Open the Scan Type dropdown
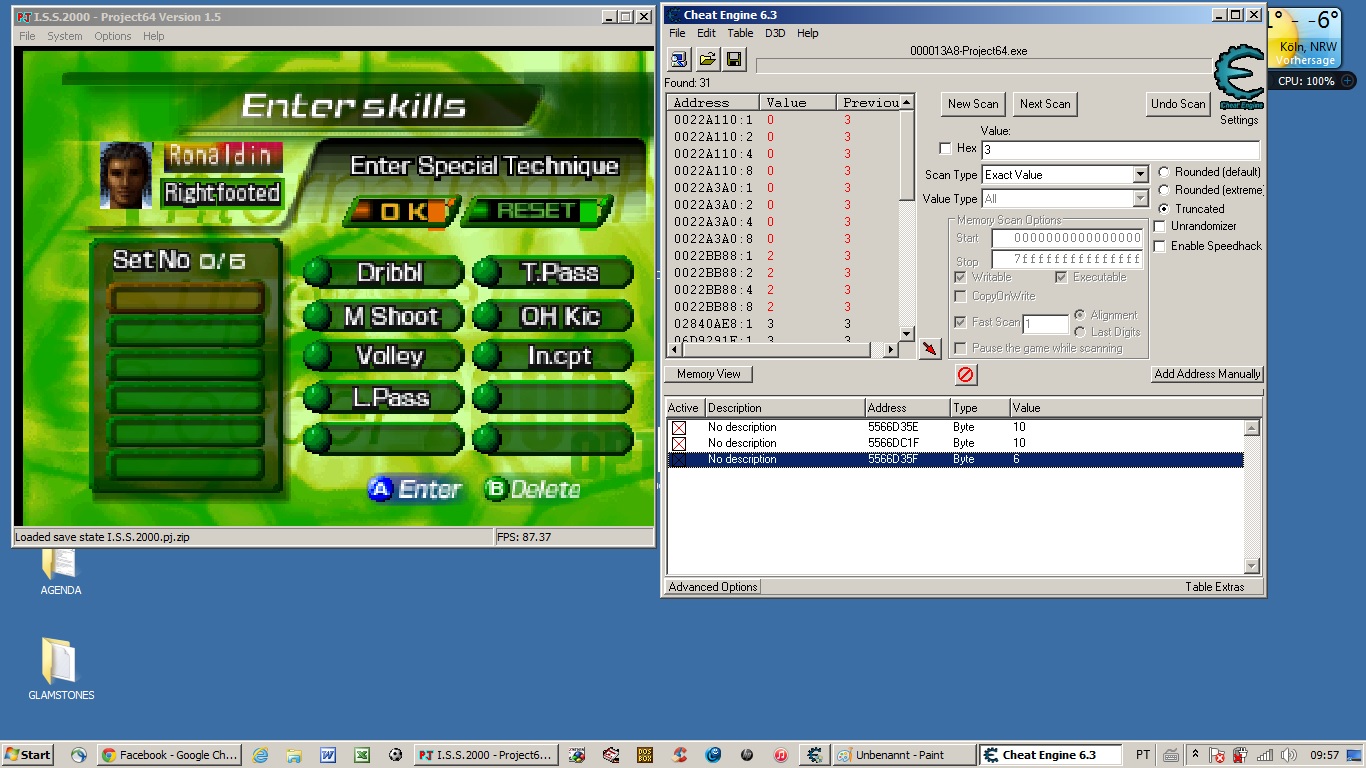The width and height of the screenshot is (1366, 768). [x=1140, y=175]
